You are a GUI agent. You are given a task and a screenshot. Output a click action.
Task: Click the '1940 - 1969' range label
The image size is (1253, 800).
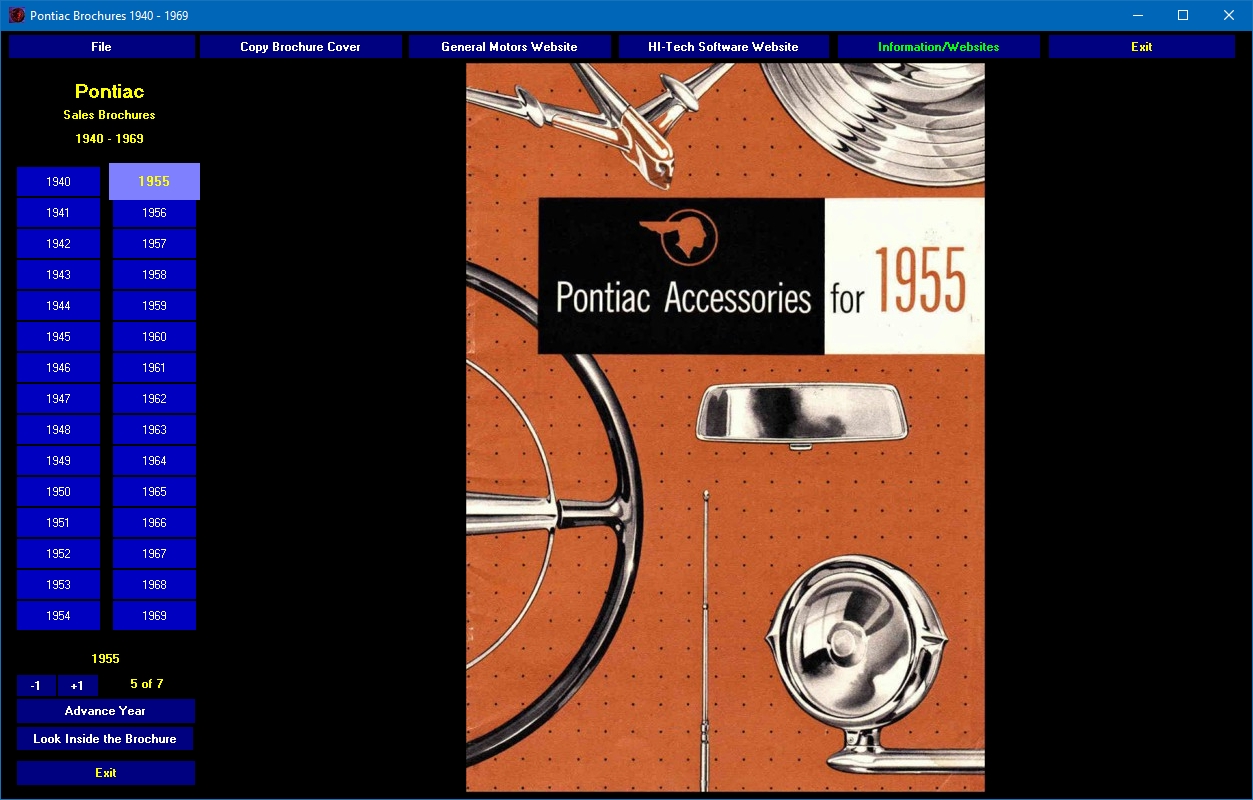[x=109, y=139]
